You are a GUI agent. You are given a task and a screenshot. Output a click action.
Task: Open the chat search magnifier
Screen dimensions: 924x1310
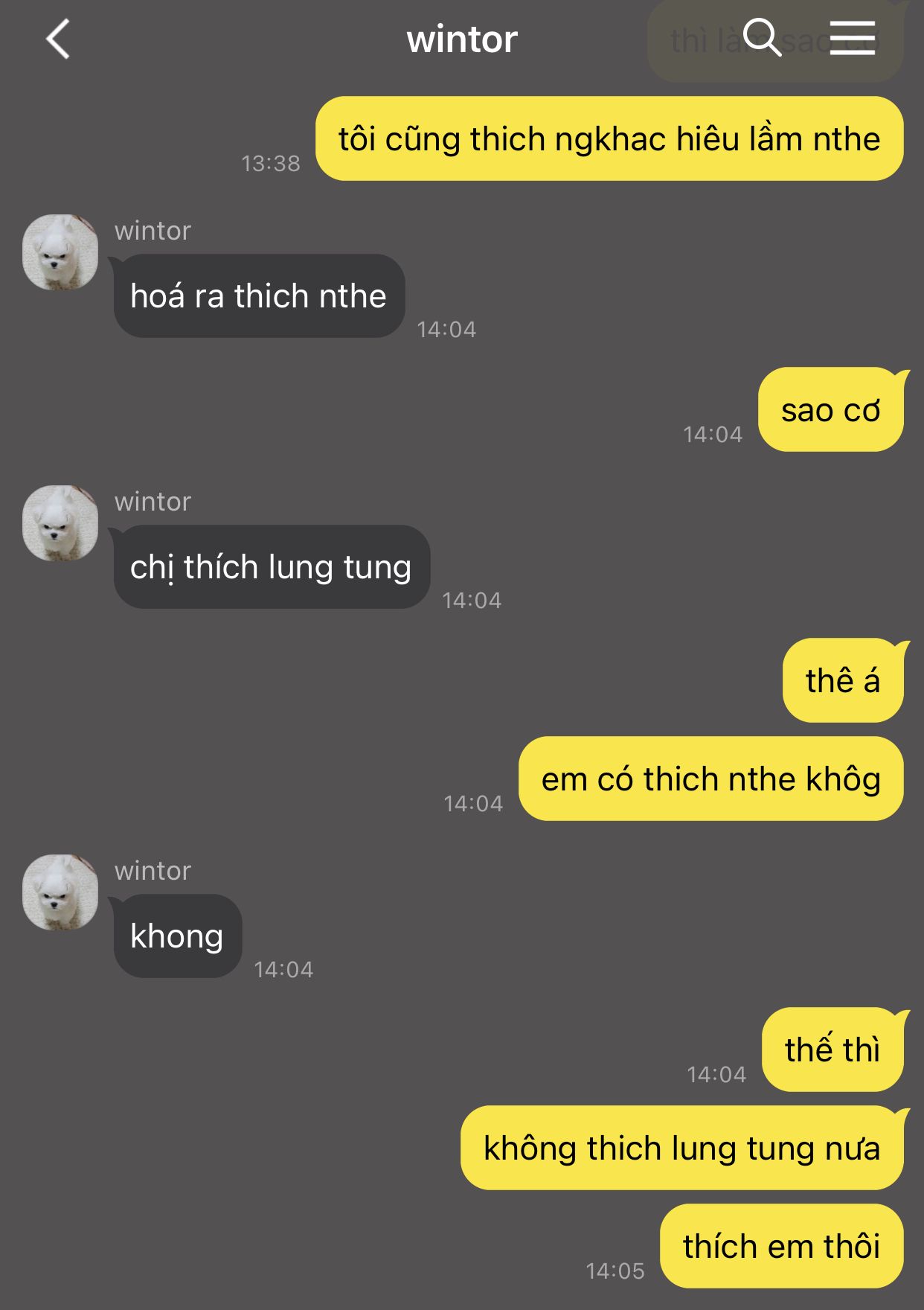(762, 37)
